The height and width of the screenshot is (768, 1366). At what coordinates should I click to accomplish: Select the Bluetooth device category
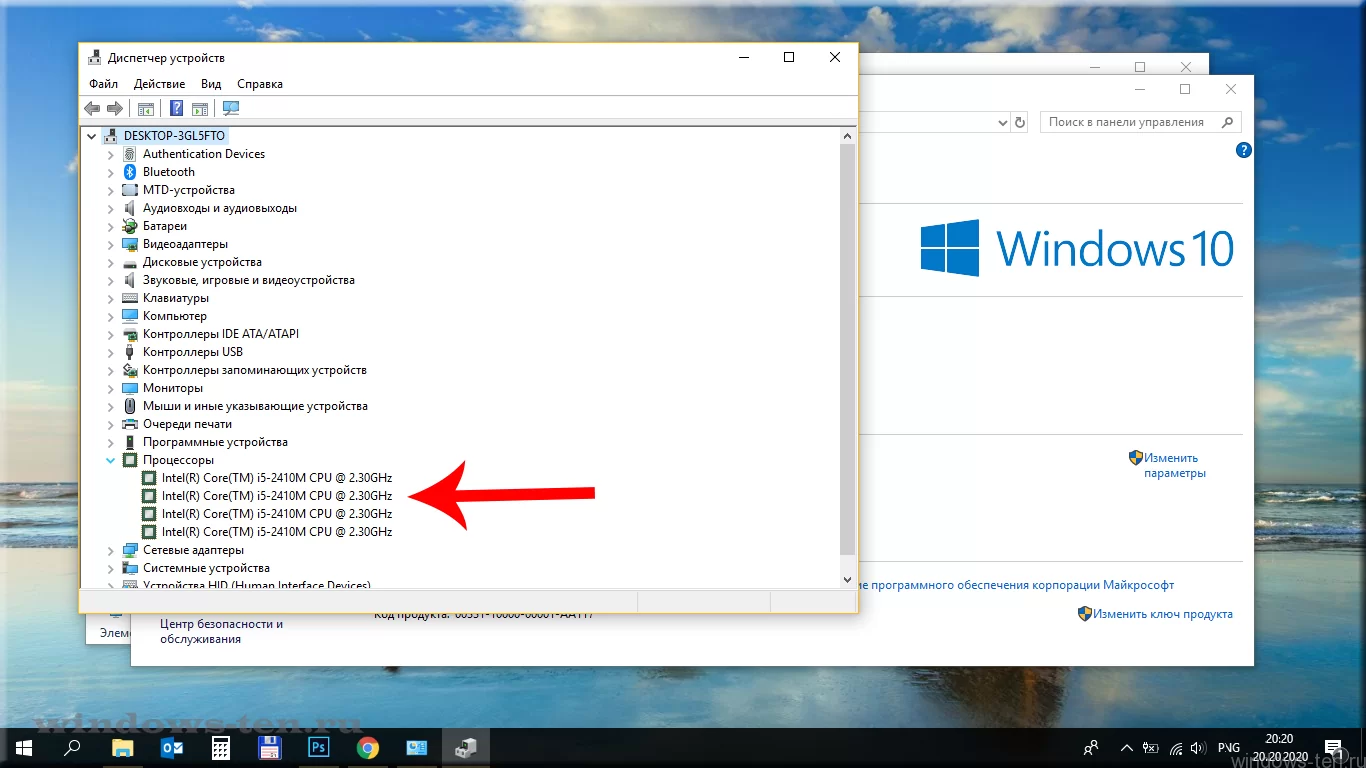pos(169,172)
